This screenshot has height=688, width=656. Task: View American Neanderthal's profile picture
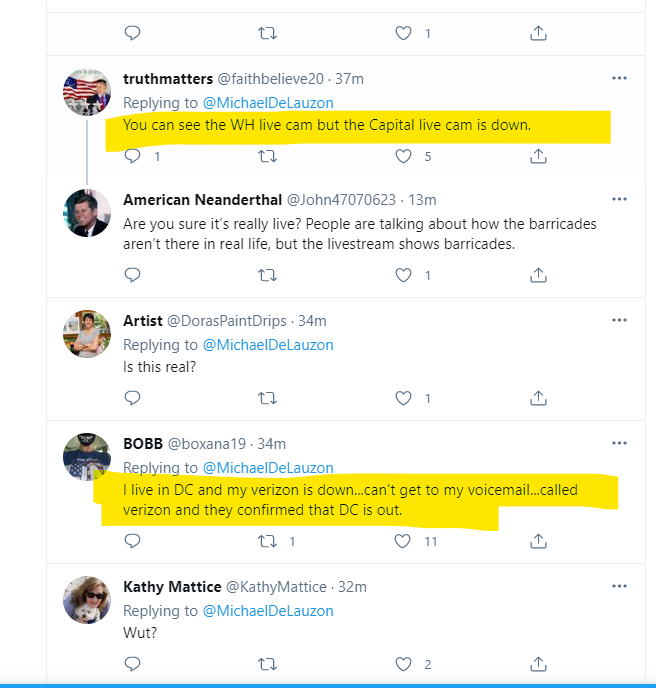[87, 213]
